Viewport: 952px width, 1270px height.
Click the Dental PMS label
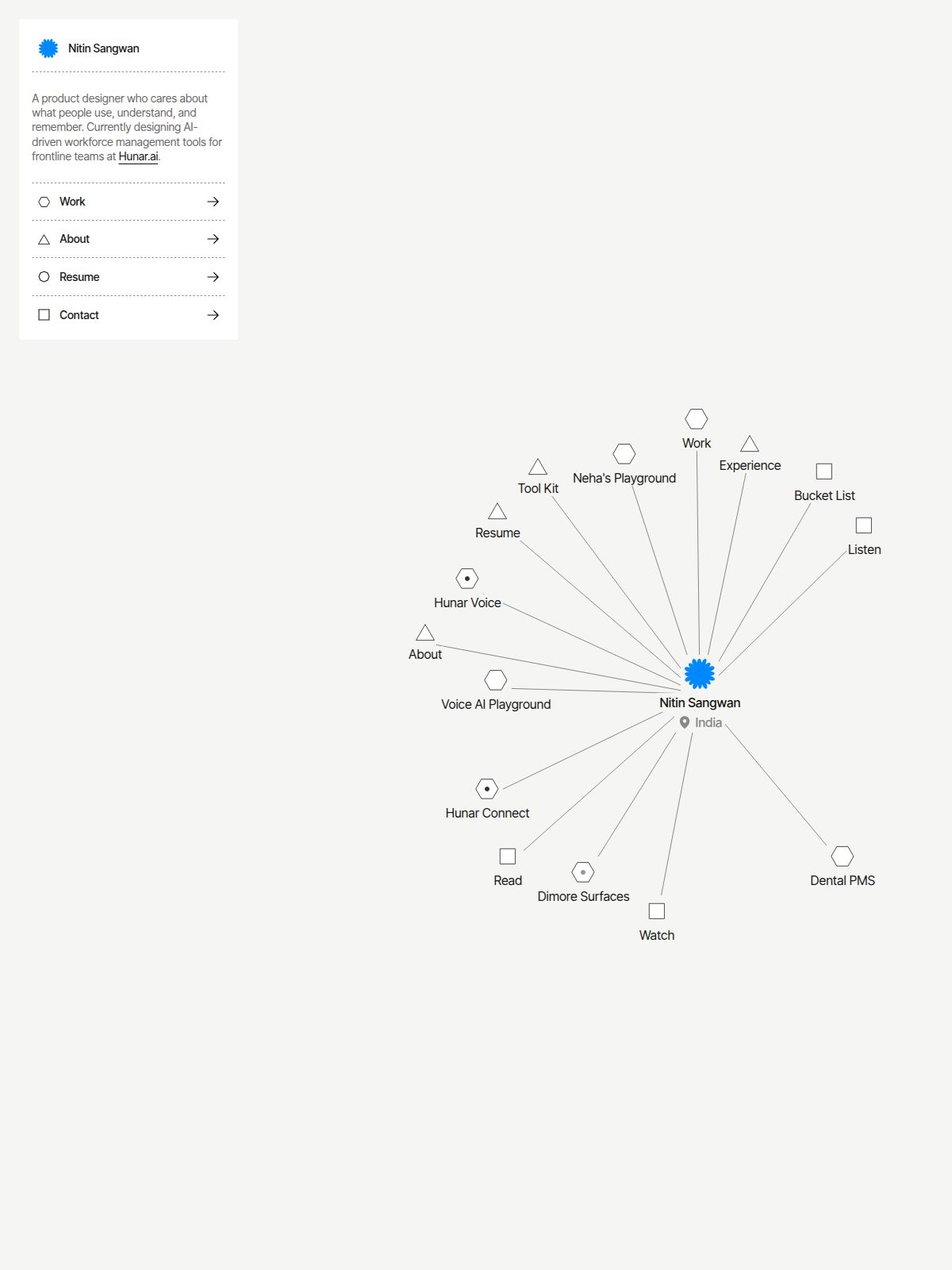843,880
